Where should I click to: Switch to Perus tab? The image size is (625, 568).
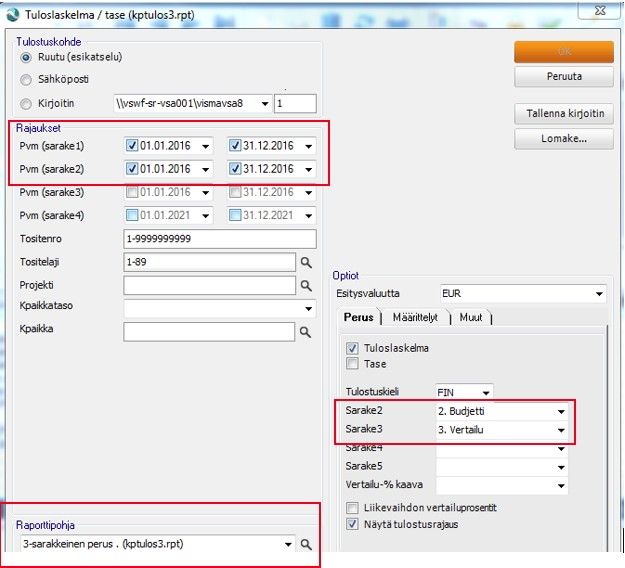point(358,317)
